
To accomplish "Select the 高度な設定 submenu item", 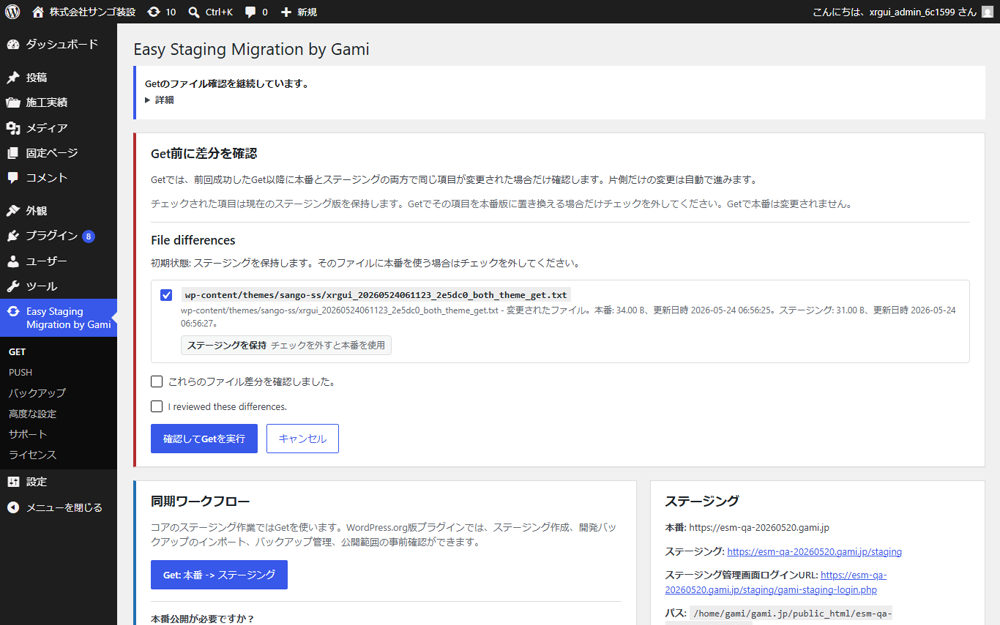I will [33, 414].
